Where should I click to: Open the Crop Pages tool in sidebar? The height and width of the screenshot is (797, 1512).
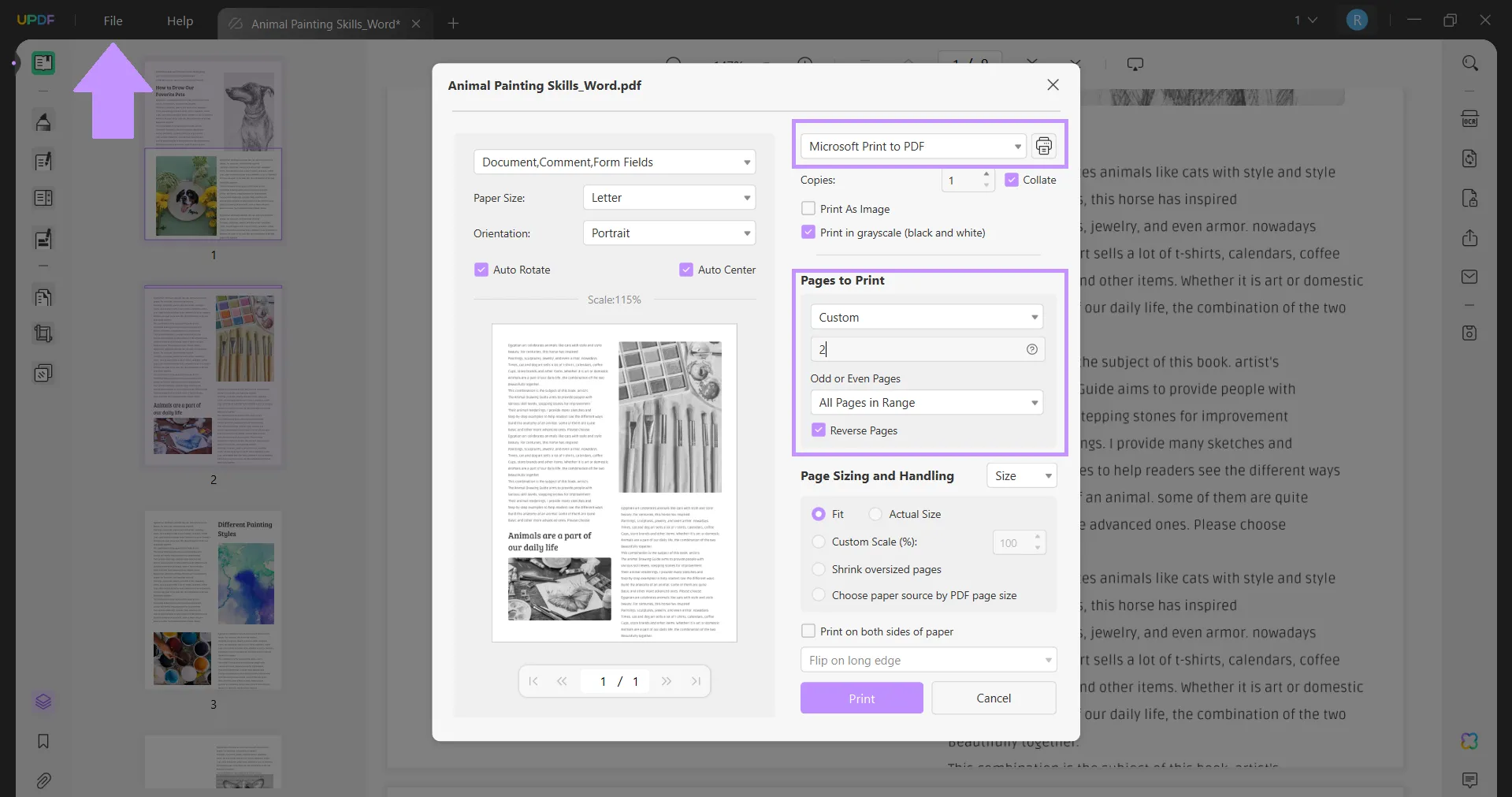[x=43, y=334]
